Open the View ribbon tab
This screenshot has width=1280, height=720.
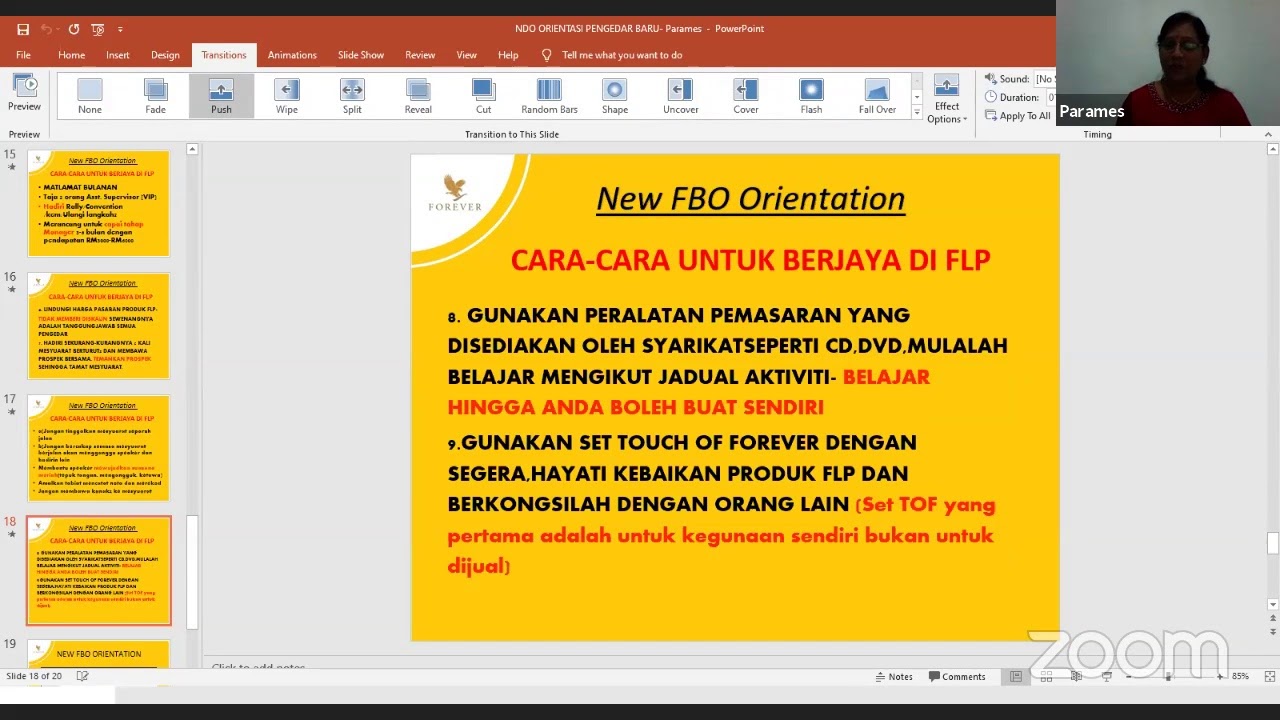(x=466, y=55)
